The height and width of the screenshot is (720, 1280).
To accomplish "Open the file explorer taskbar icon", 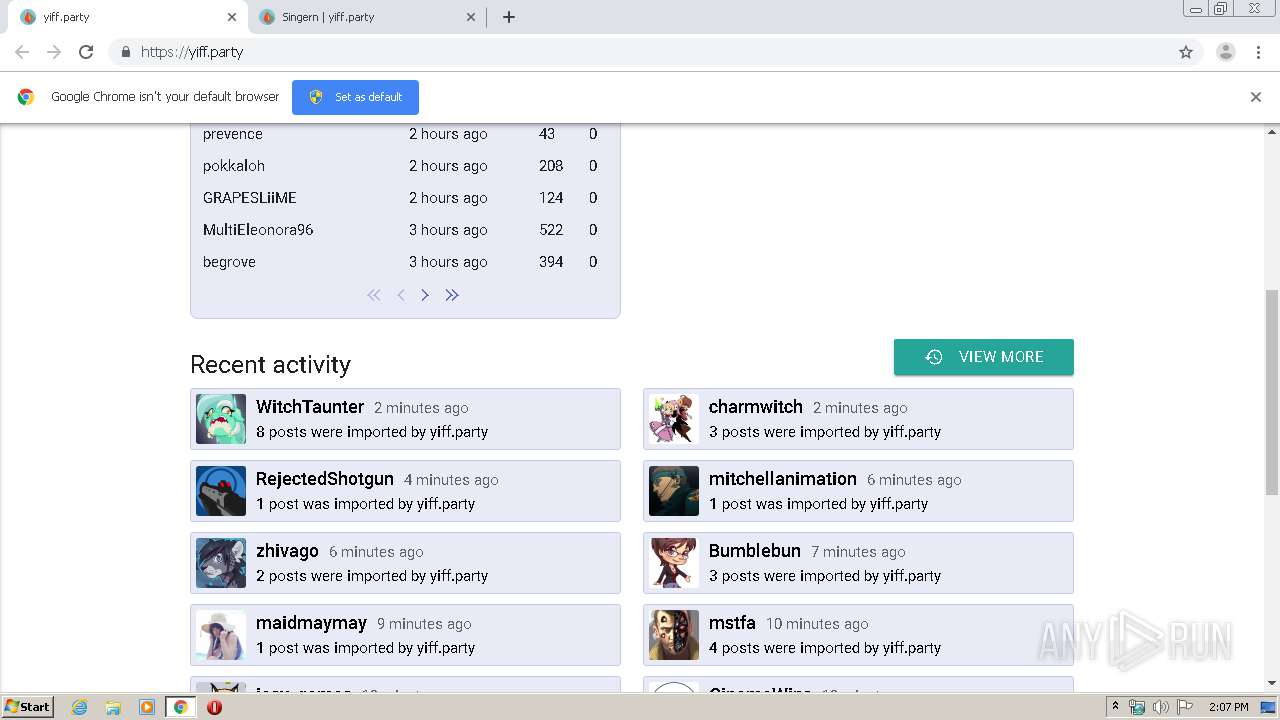I will (113, 707).
